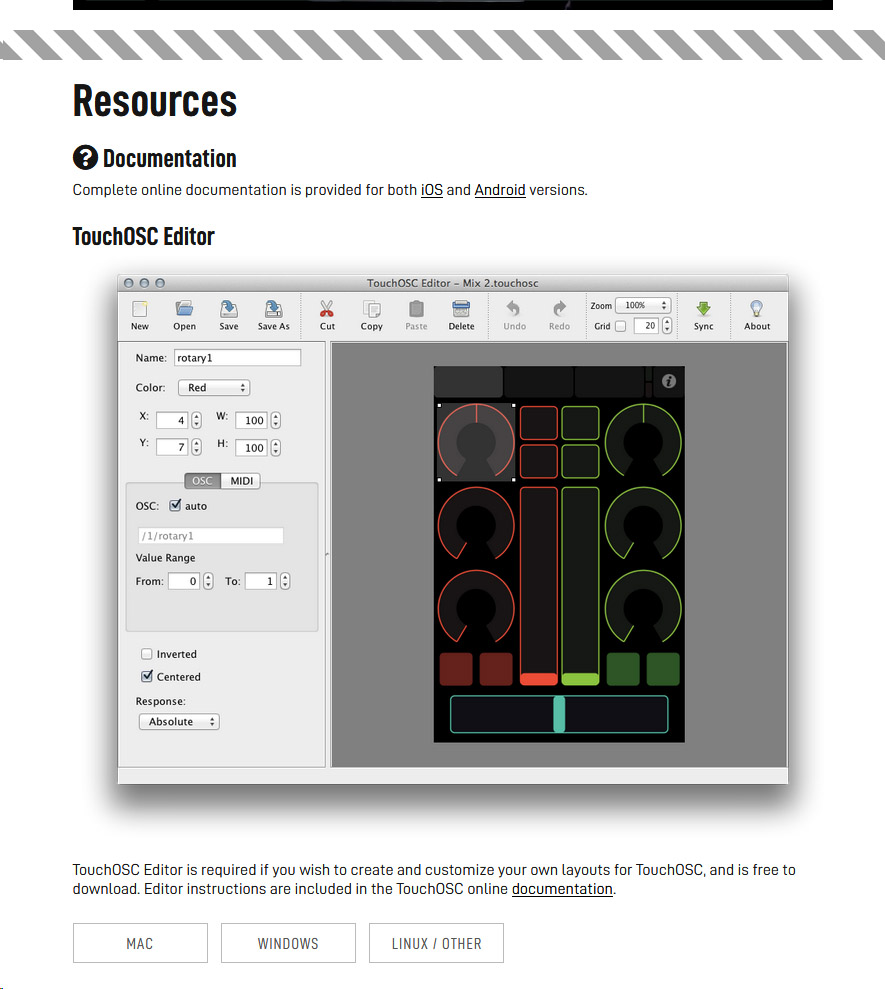Switch to the OSC tab
The height and width of the screenshot is (989, 885).
coord(202,481)
